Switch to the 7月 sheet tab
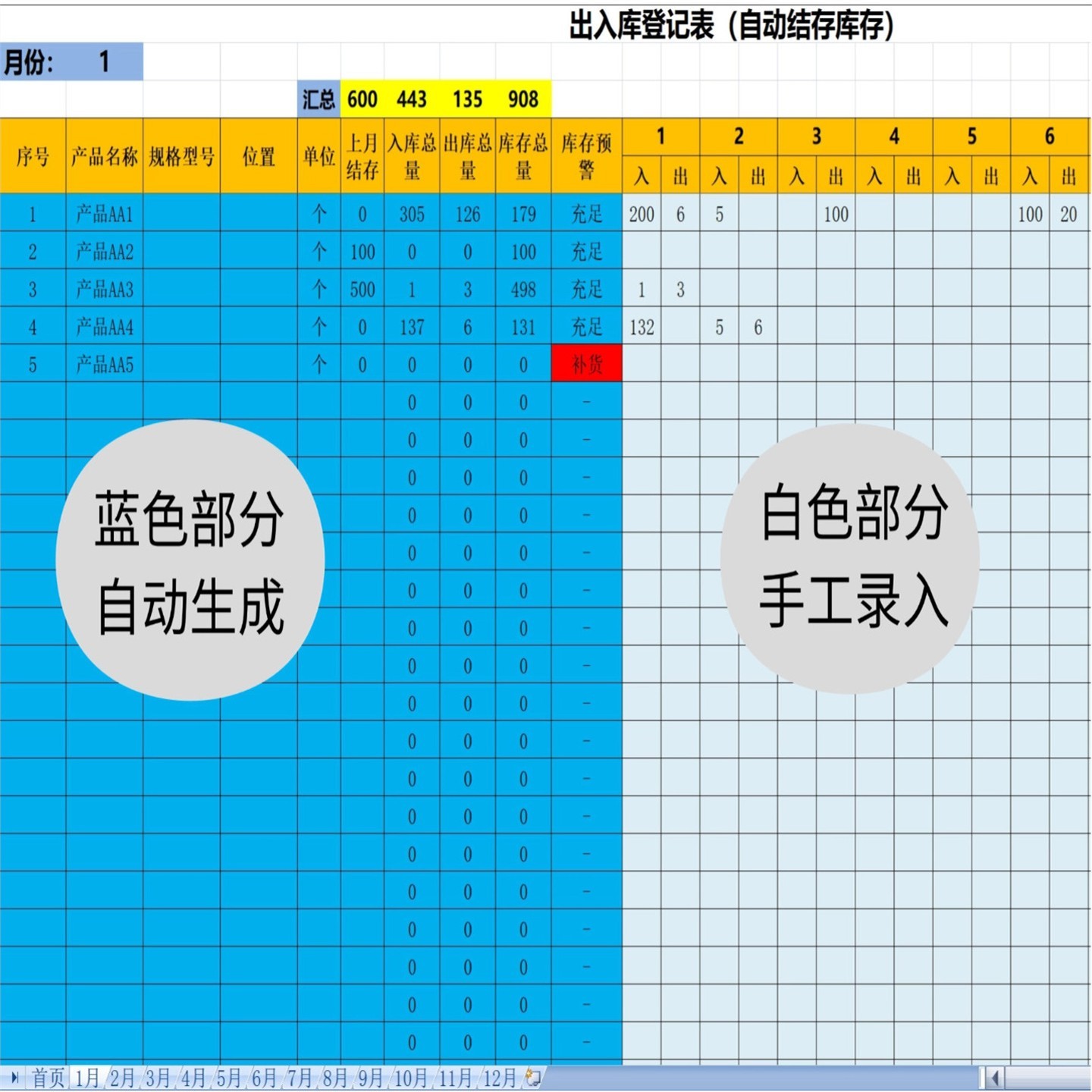Viewport: 1092px width, 1092px height. pyautogui.click(x=300, y=1078)
